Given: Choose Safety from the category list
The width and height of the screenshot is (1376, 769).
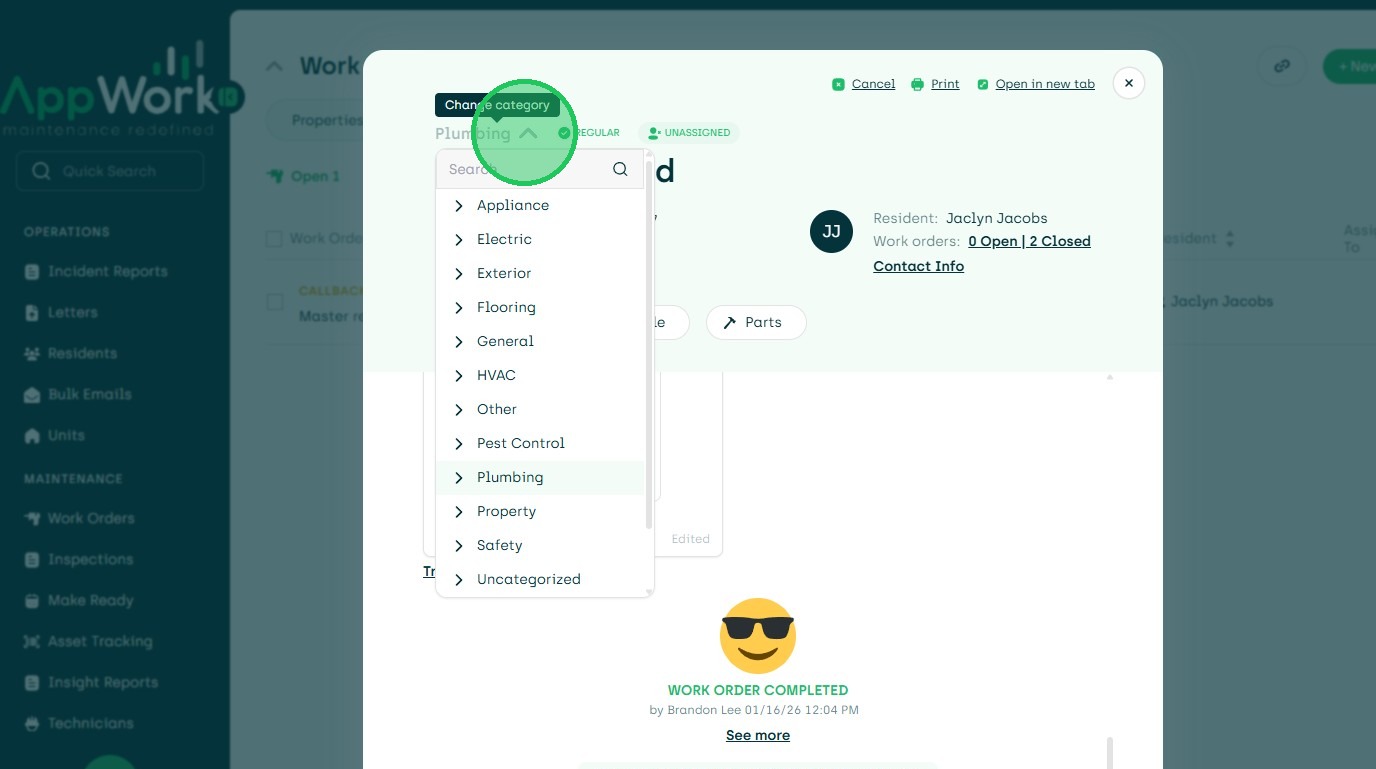Looking at the screenshot, I should click(541, 545).
